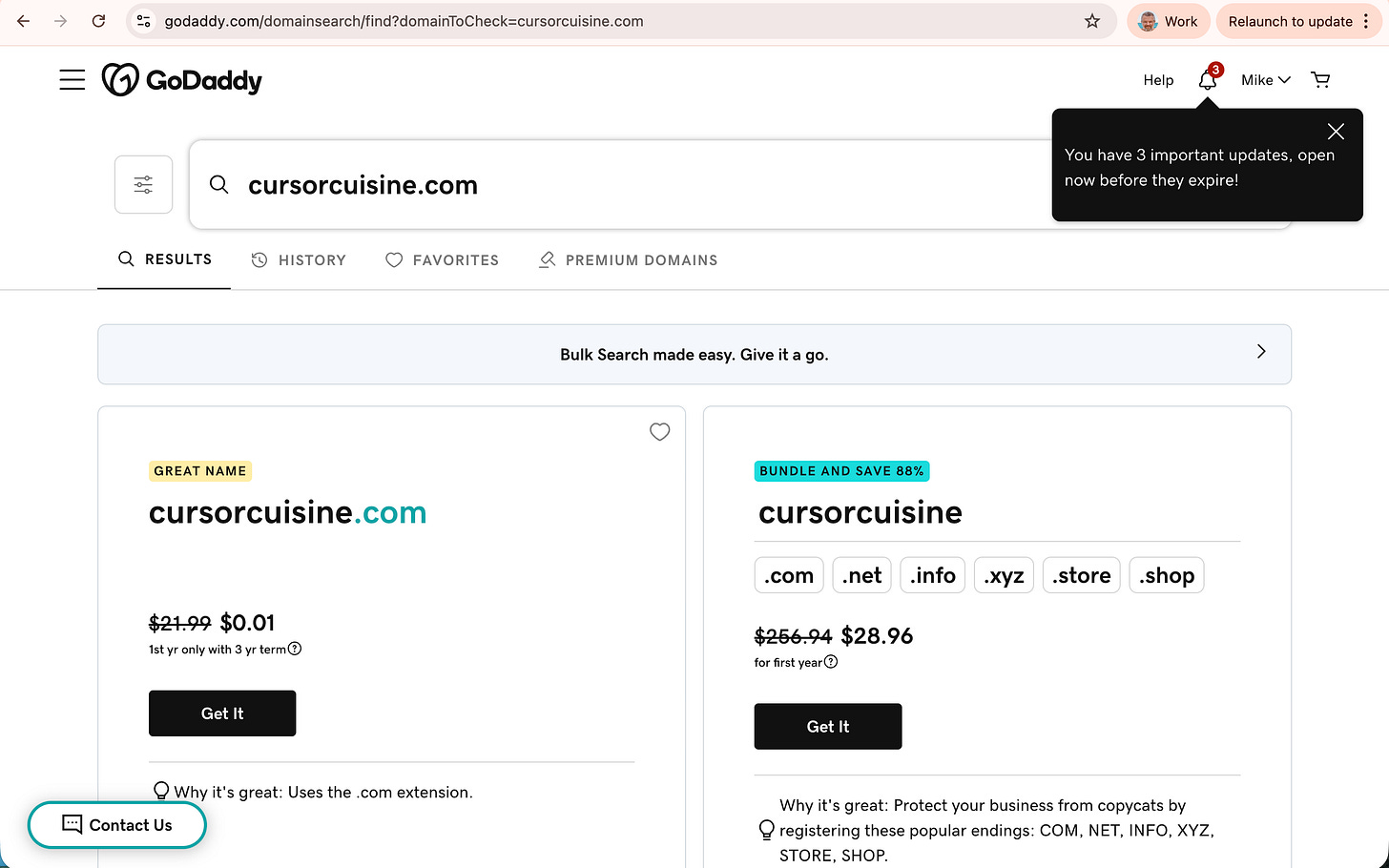This screenshot has height=868, width=1389.
Task: Open the 'for first year' info icon
Action: coord(831,662)
